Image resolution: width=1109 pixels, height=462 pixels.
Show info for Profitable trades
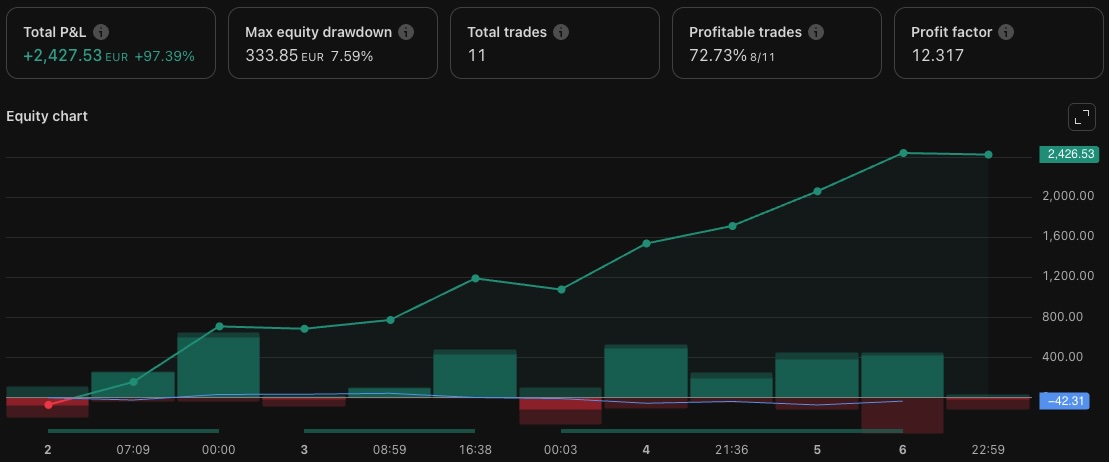(816, 32)
